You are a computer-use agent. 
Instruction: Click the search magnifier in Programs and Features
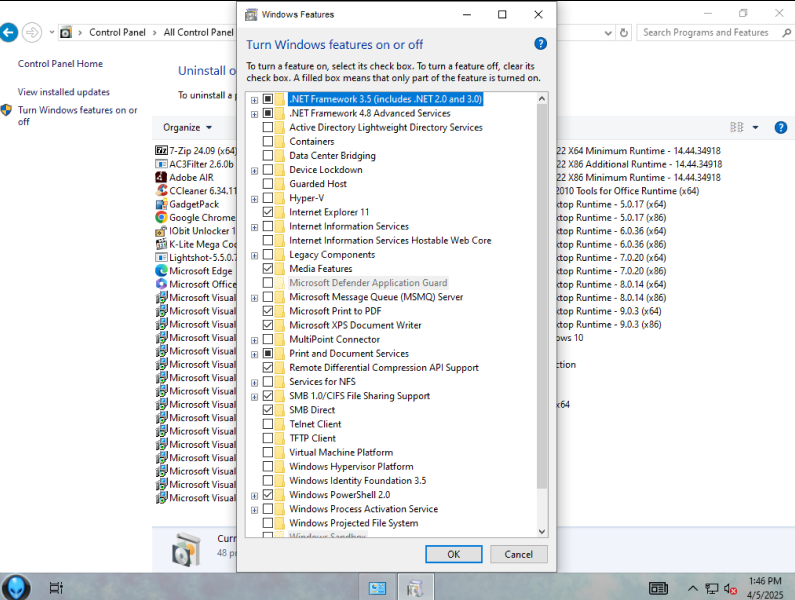click(786, 33)
